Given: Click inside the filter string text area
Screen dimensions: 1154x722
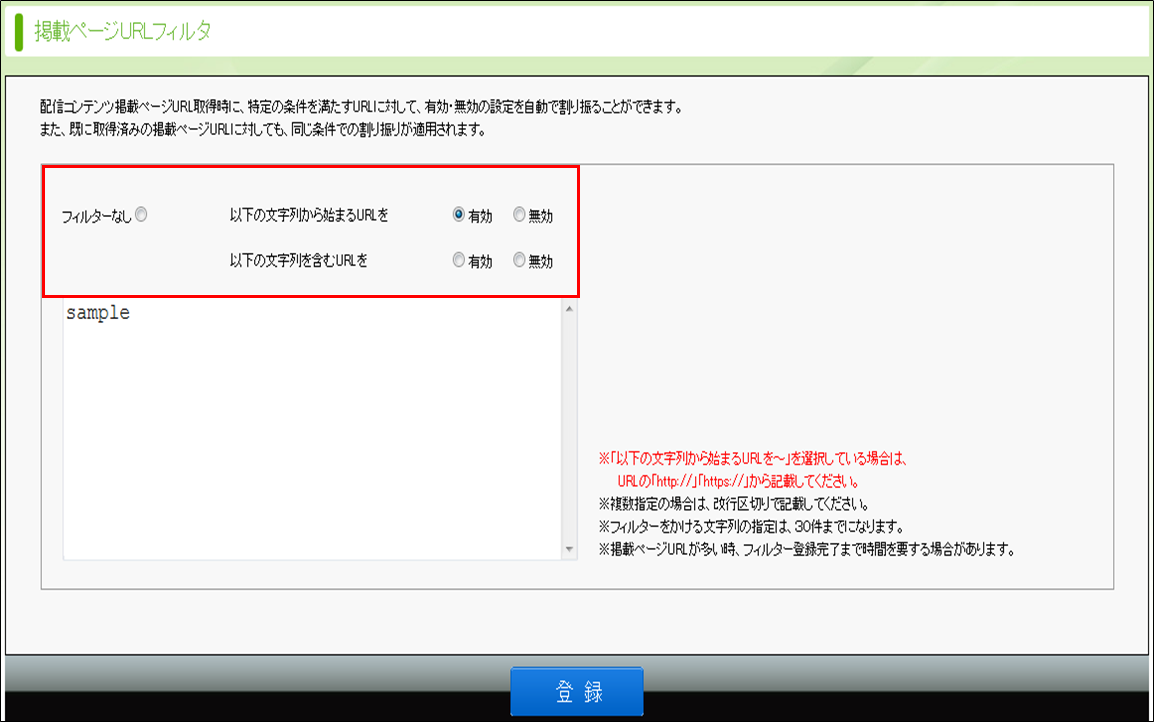Looking at the screenshot, I should 312,429.
